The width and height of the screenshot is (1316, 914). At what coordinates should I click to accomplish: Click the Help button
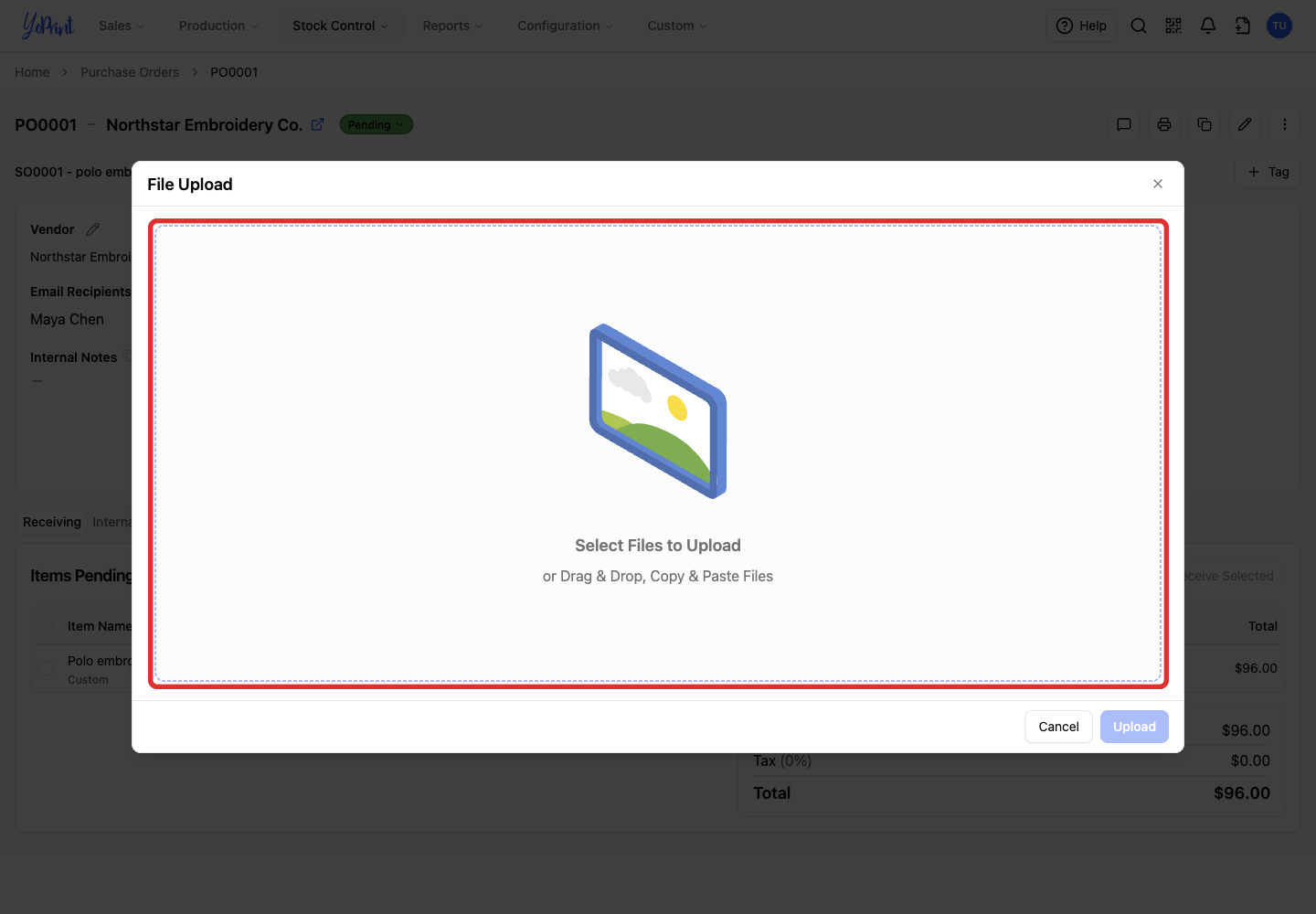click(1081, 26)
